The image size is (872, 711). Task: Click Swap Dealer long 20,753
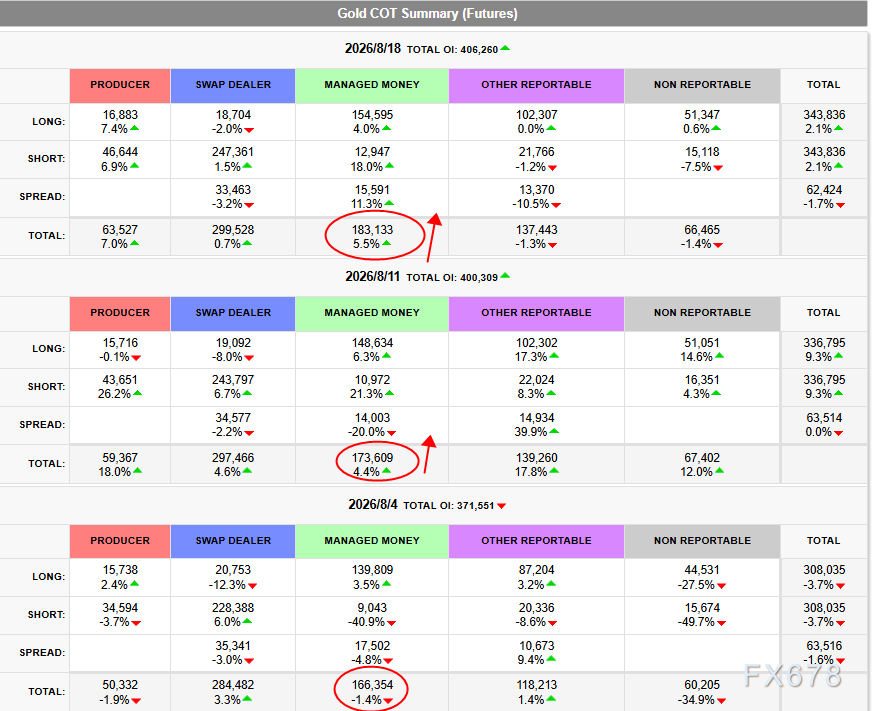pyautogui.click(x=233, y=570)
